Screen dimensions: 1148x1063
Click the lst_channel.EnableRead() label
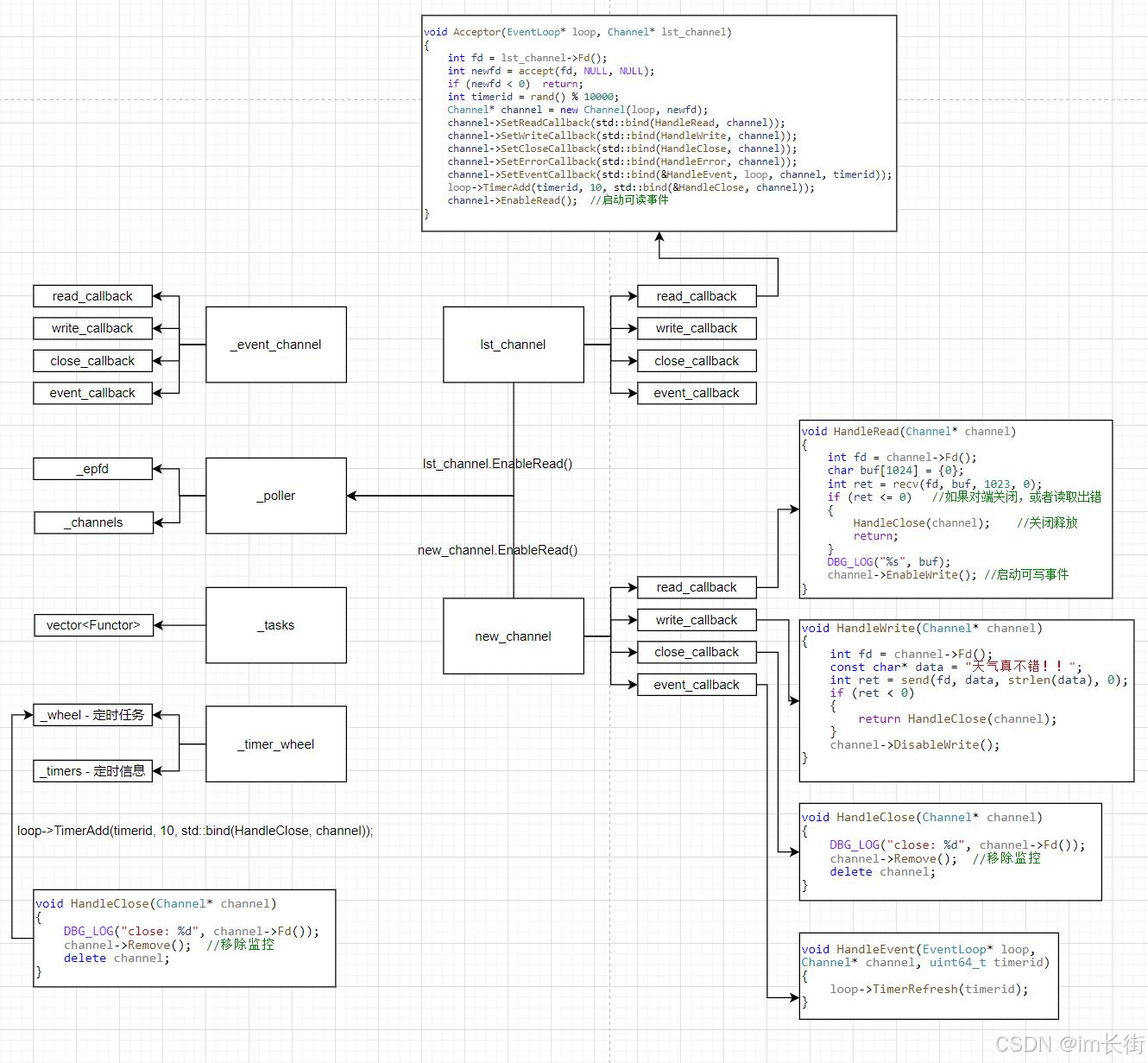(x=497, y=464)
